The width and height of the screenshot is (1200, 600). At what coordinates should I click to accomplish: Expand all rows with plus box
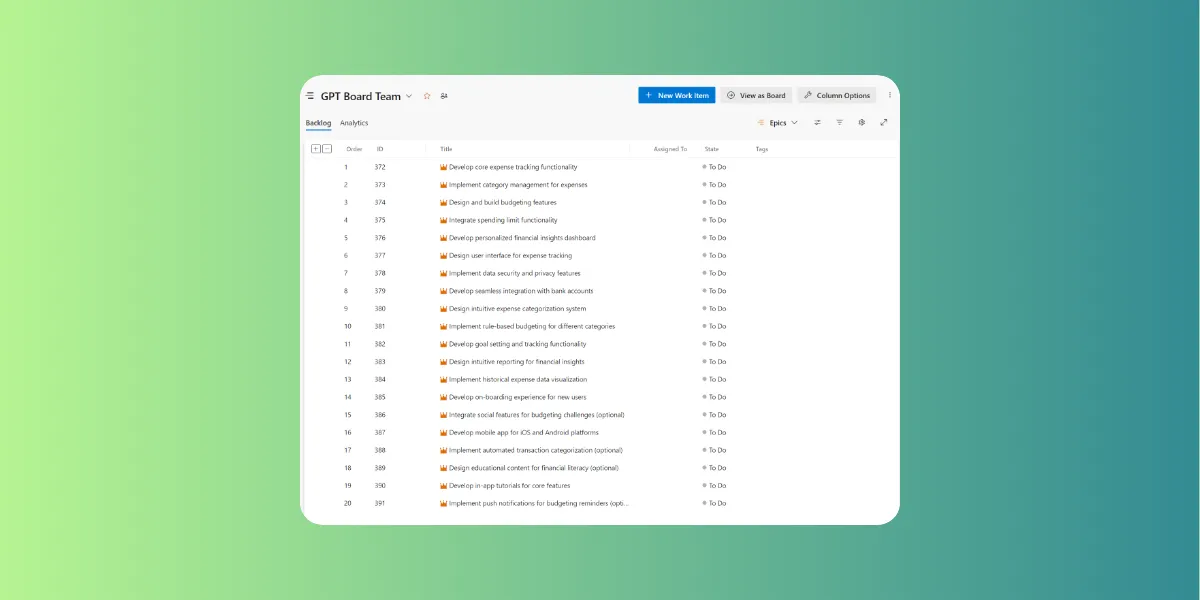click(316, 149)
